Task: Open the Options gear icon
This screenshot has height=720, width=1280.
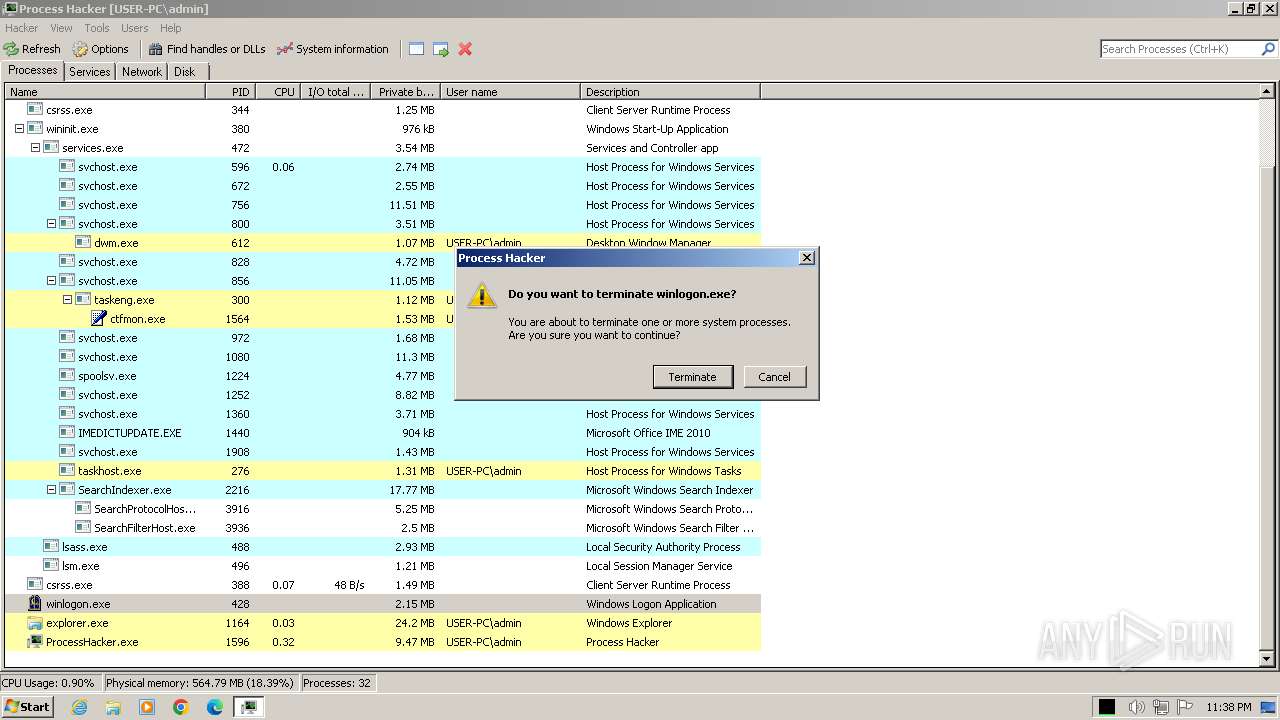Action: click(80, 49)
